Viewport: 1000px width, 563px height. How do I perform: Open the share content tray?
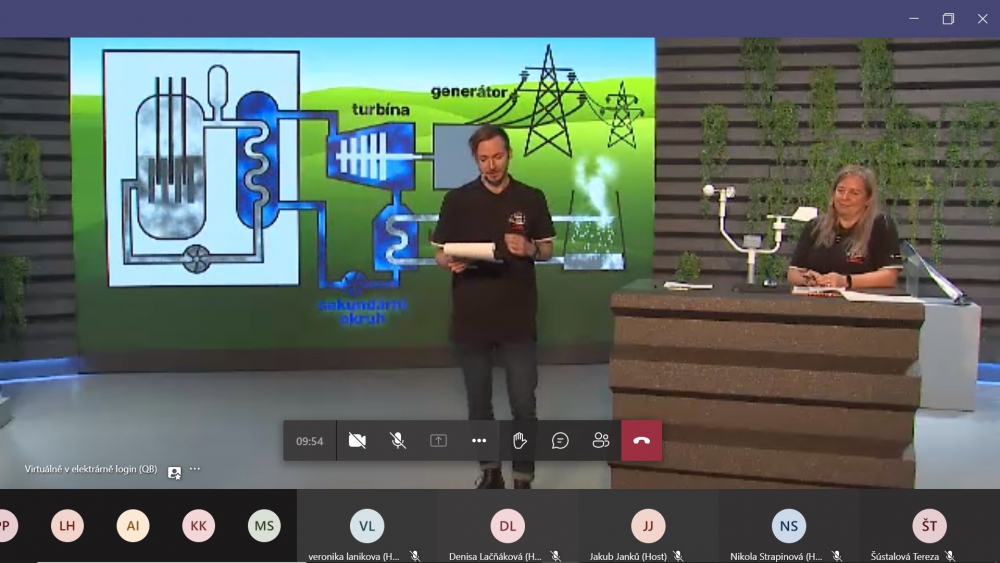click(438, 441)
